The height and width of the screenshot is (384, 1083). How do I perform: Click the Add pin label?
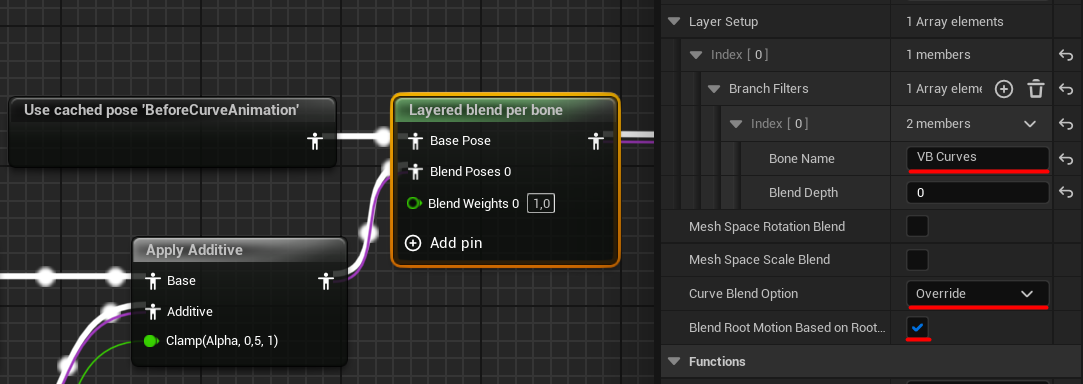[456, 243]
